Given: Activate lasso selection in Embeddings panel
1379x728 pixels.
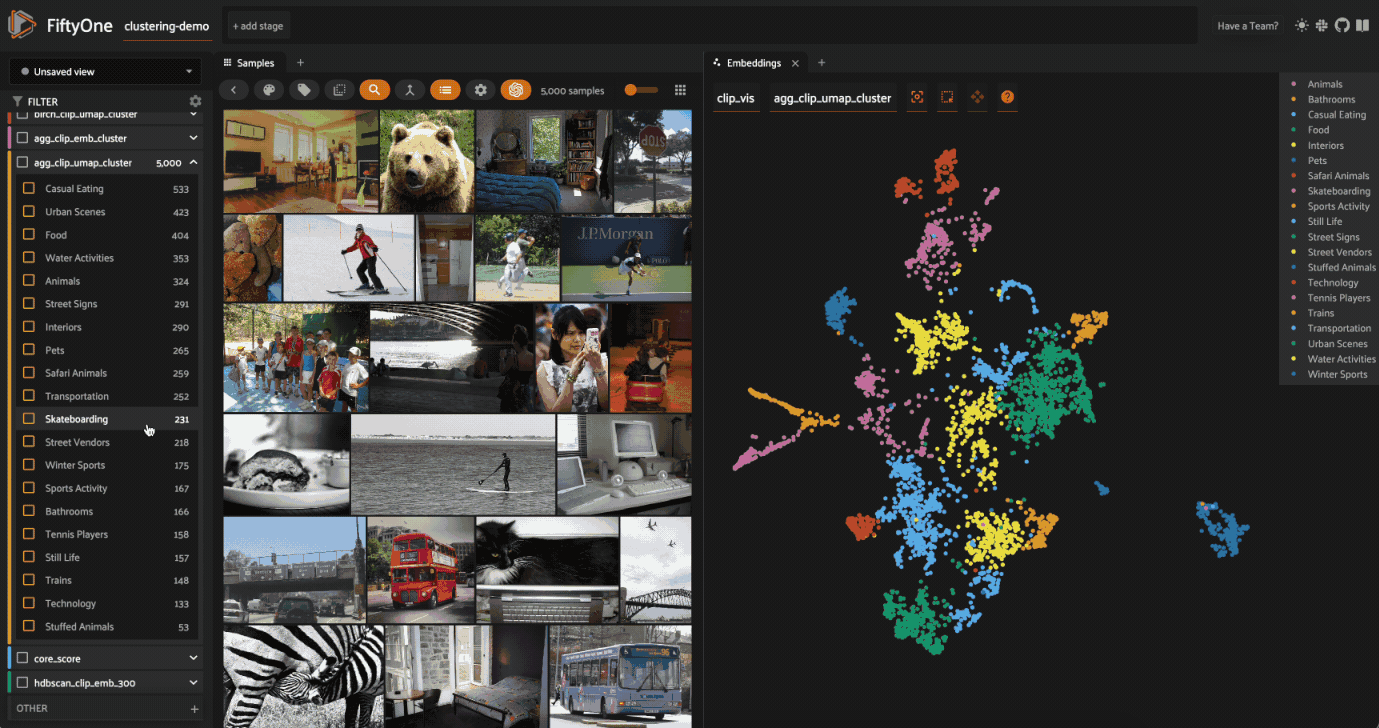Looking at the screenshot, I should 947,98.
